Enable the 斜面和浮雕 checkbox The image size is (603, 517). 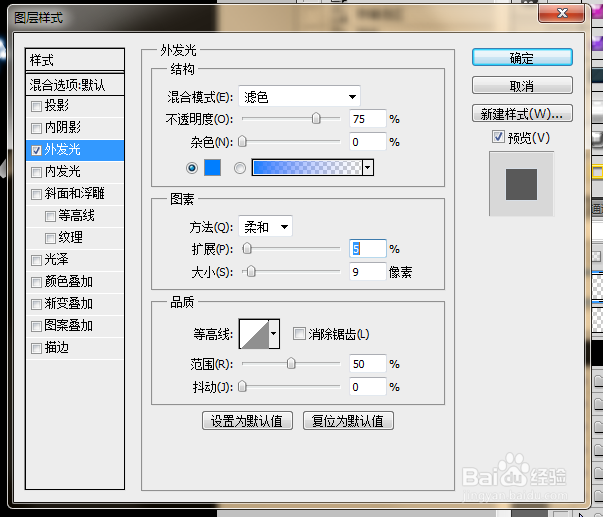[36, 194]
